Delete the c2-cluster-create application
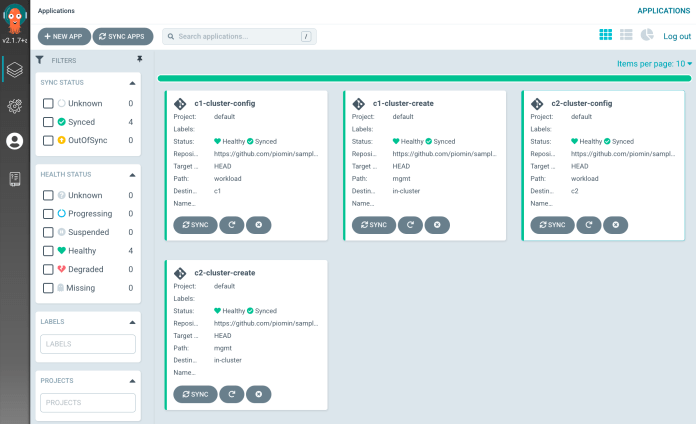The width and height of the screenshot is (696, 424). click(x=258, y=394)
